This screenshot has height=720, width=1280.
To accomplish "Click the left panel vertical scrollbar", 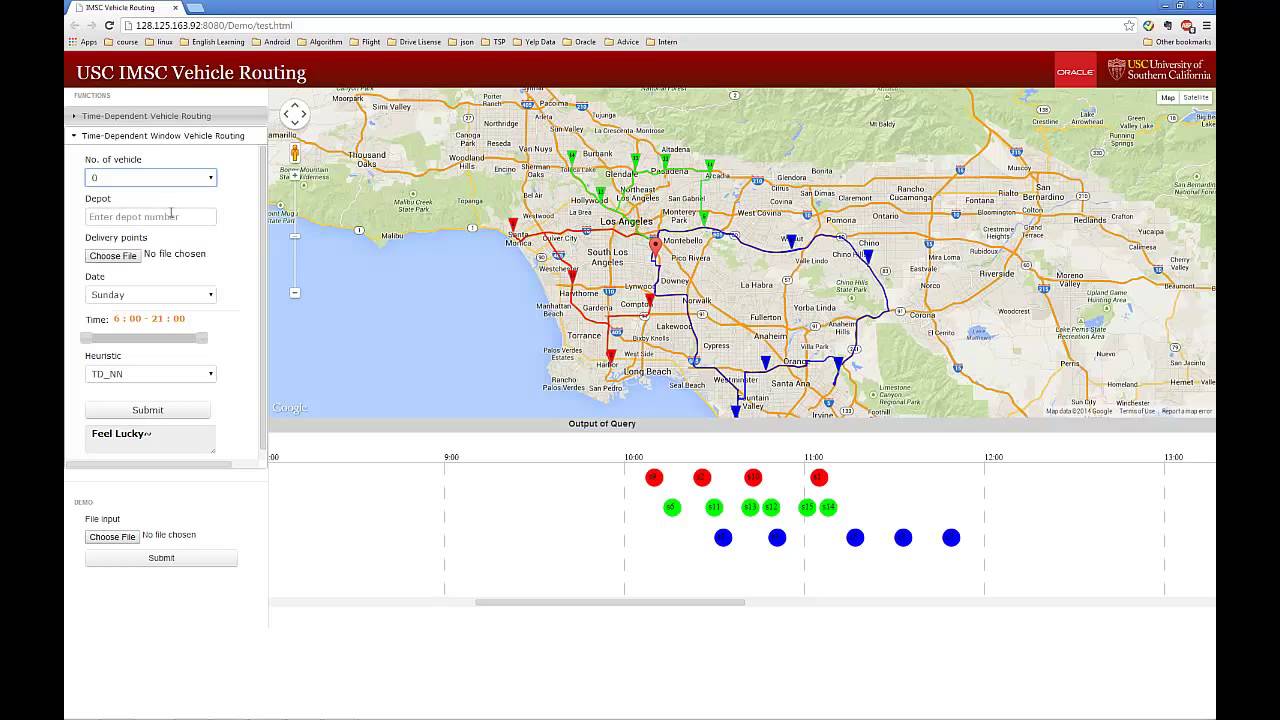I will (x=263, y=296).
